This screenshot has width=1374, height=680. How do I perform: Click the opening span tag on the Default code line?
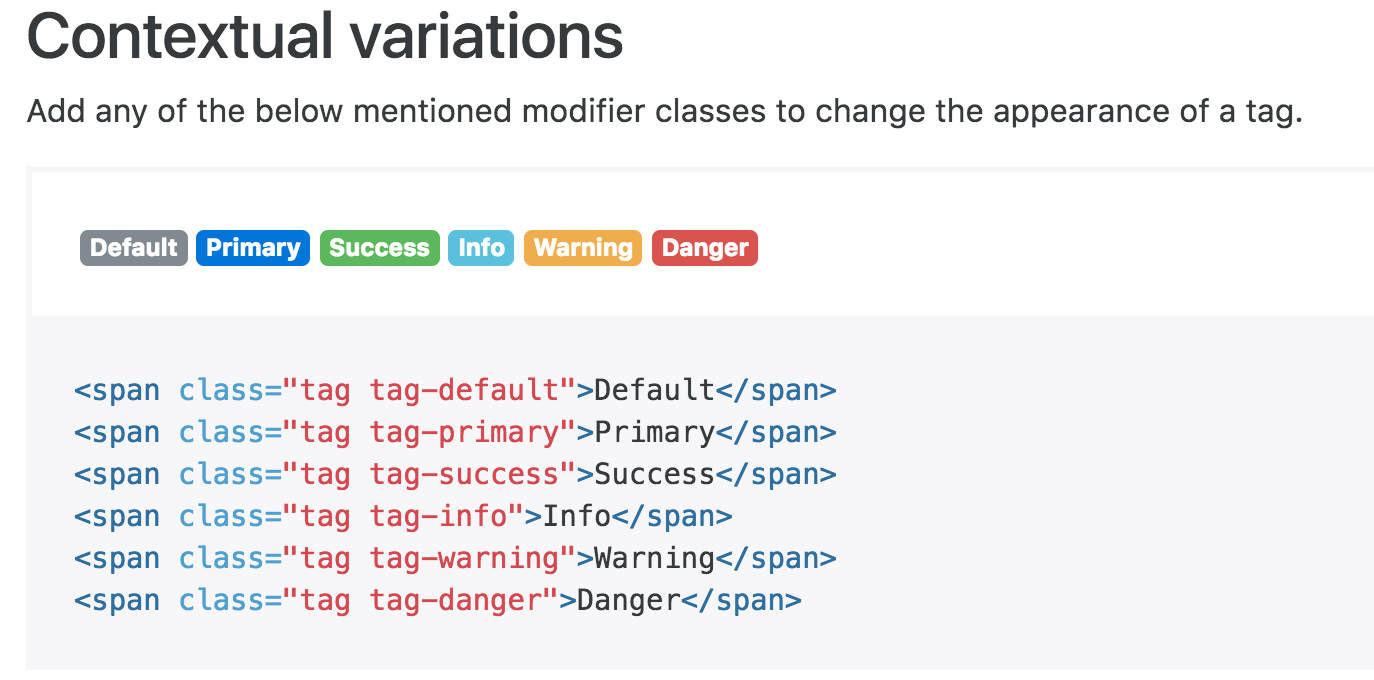117,390
